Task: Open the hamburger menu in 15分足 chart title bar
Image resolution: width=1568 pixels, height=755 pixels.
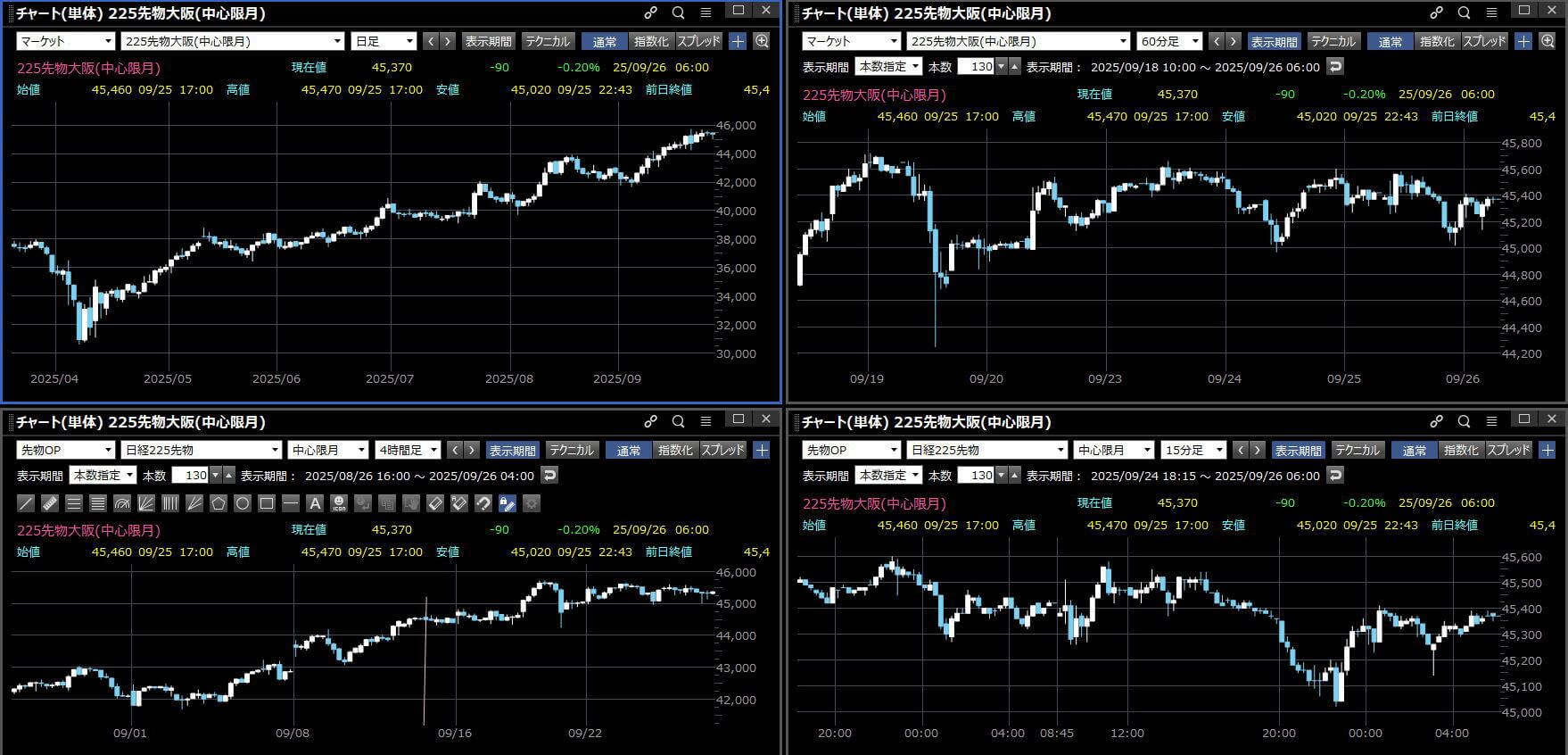Action: point(1491,421)
